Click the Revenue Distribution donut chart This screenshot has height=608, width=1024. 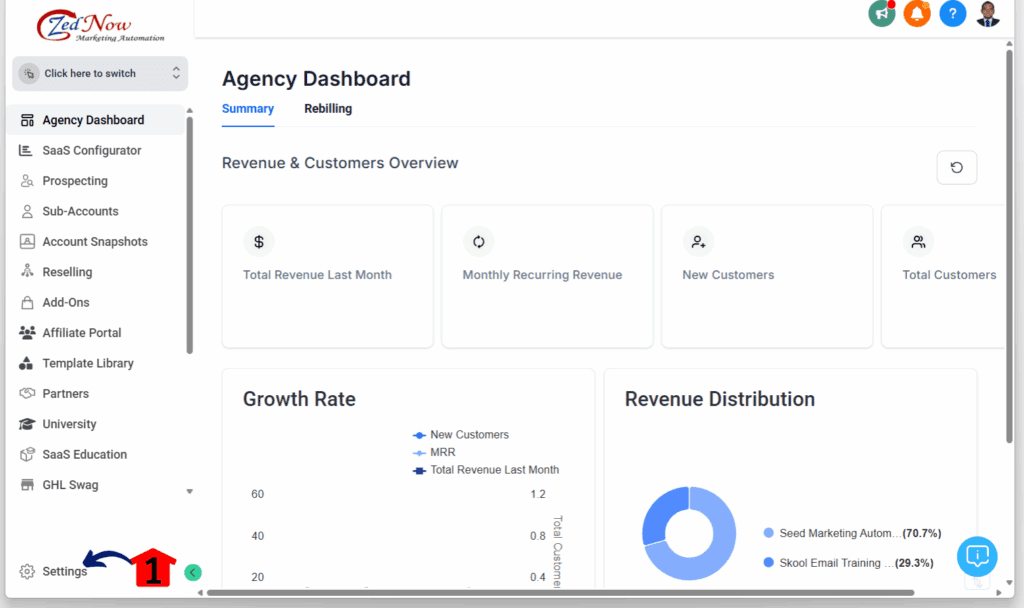coord(689,534)
